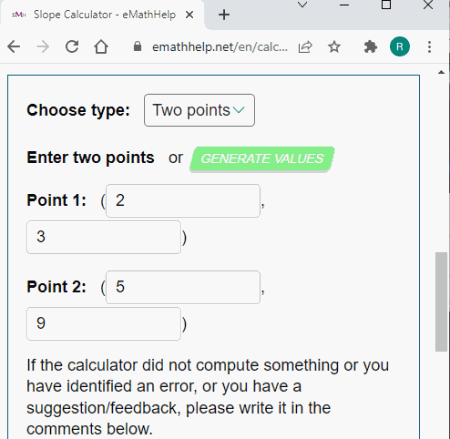The image size is (450, 439).
Task: Go back to the previous page
Action: click(14, 47)
